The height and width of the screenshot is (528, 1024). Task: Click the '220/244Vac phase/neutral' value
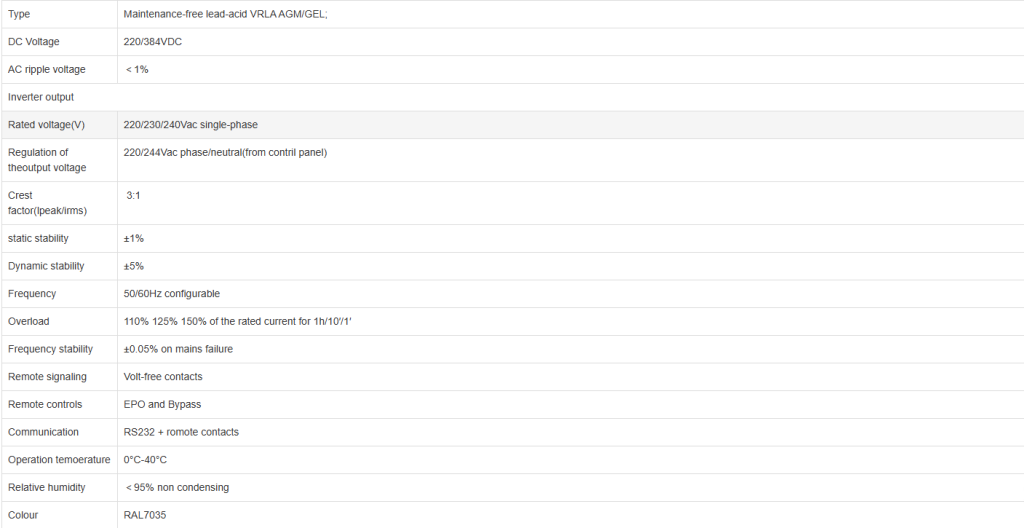click(225, 152)
